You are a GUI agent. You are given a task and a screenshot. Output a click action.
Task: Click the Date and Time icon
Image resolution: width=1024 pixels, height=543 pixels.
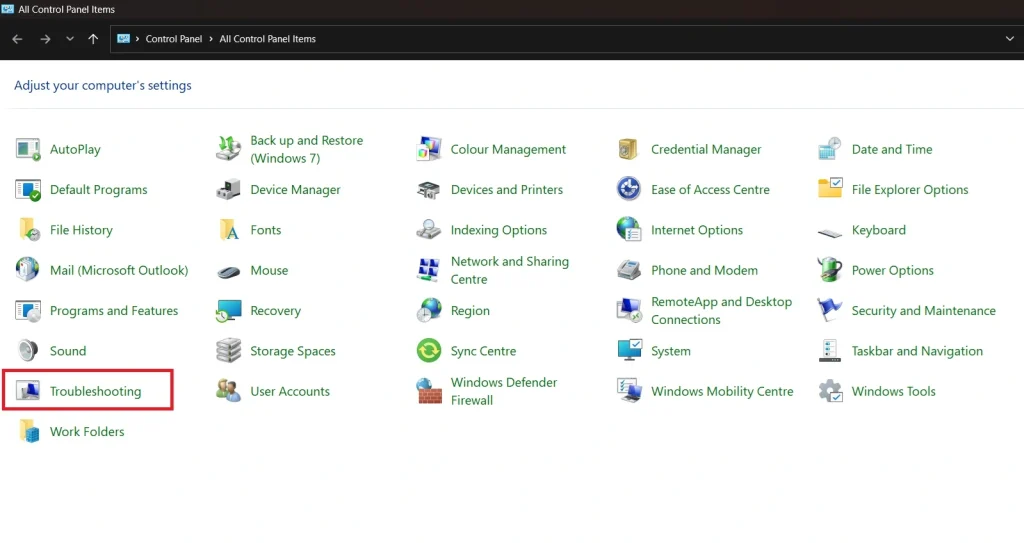[830, 149]
